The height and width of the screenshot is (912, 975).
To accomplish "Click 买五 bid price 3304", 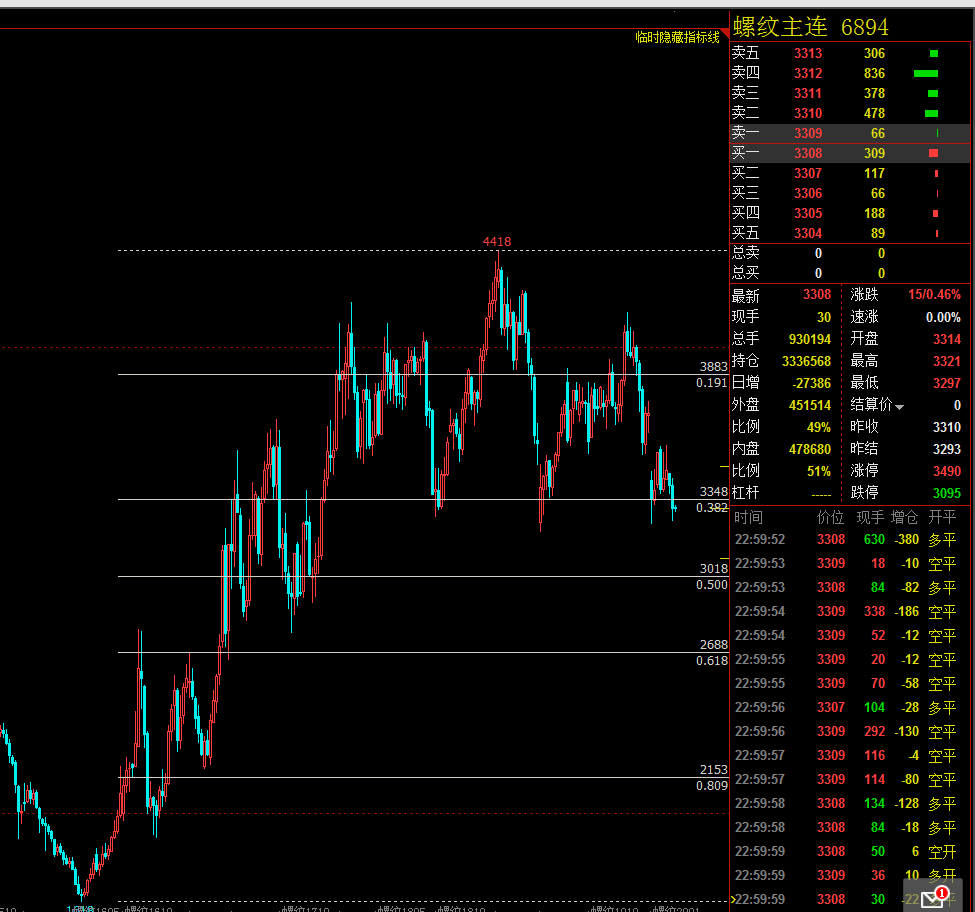I will point(808,233).
